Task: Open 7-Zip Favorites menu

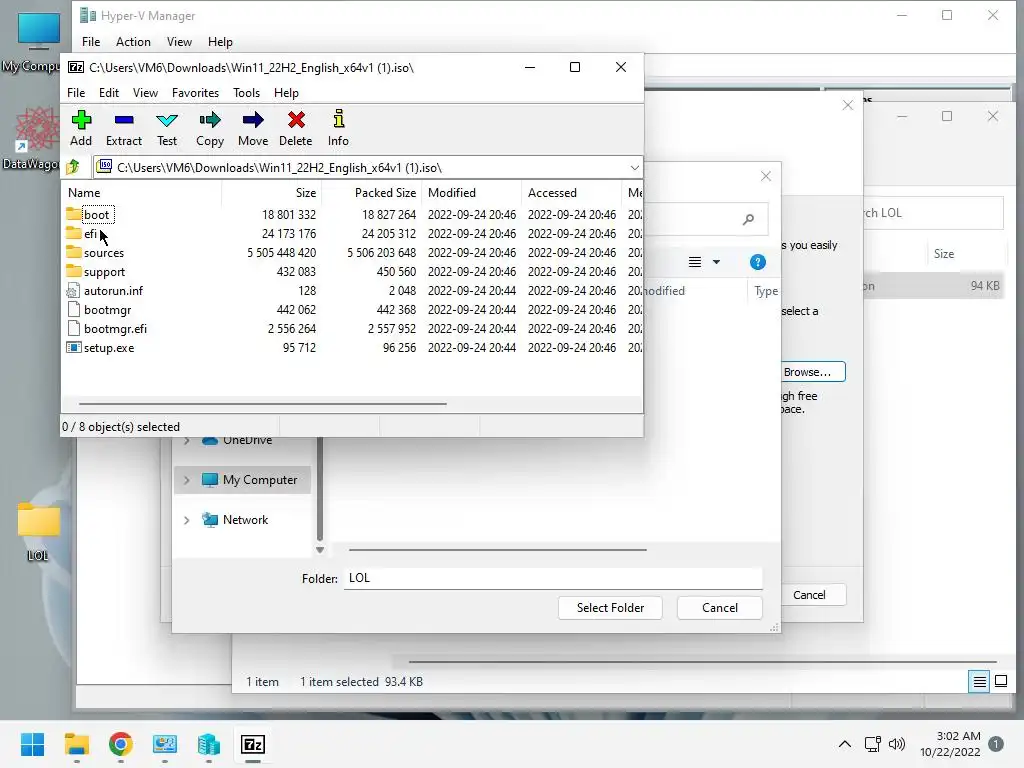Action: pyautogui.click(x=195, y=93)
